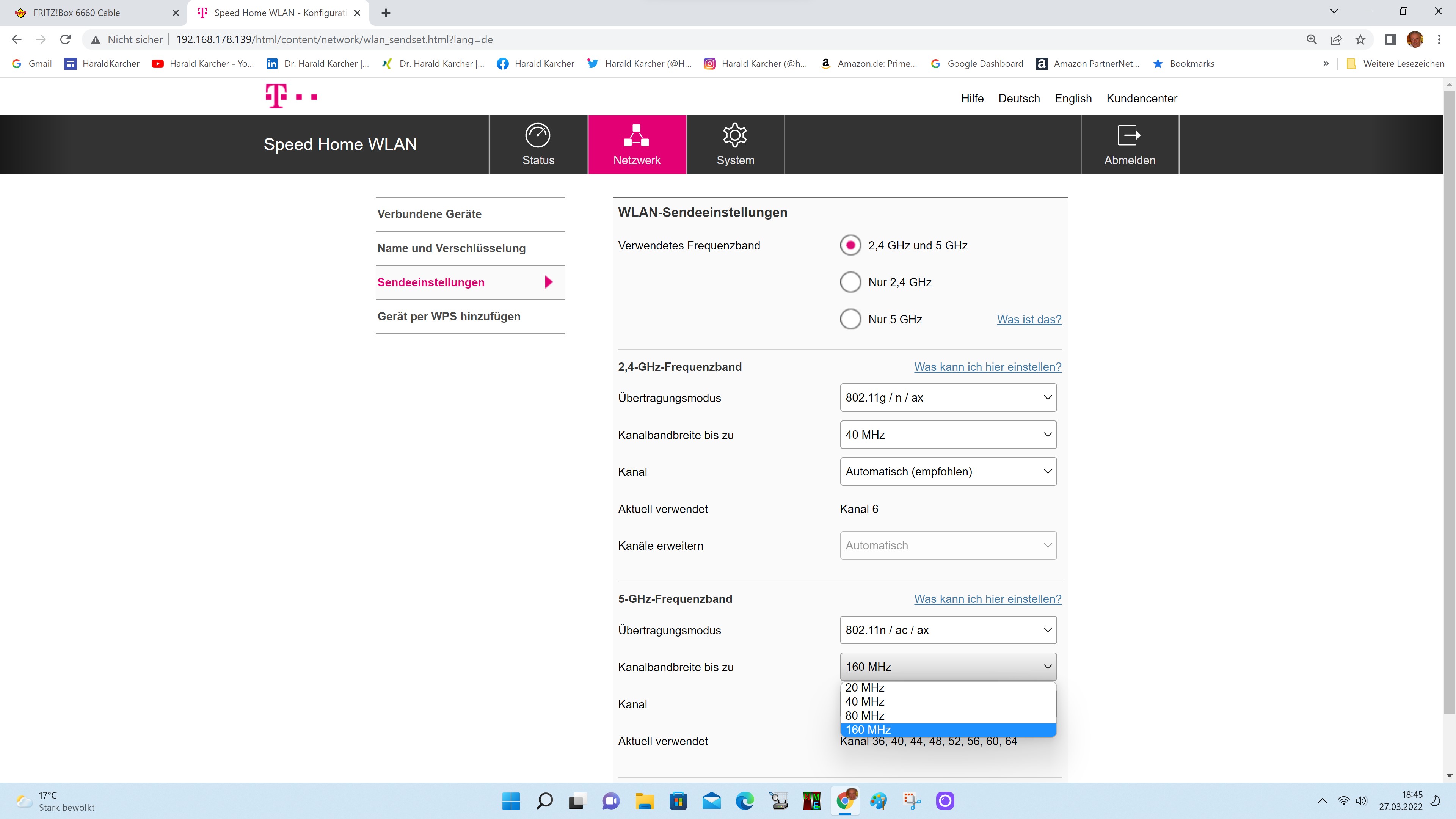
Task: Open File Explorer from taskbar
Action: [644, 801]
